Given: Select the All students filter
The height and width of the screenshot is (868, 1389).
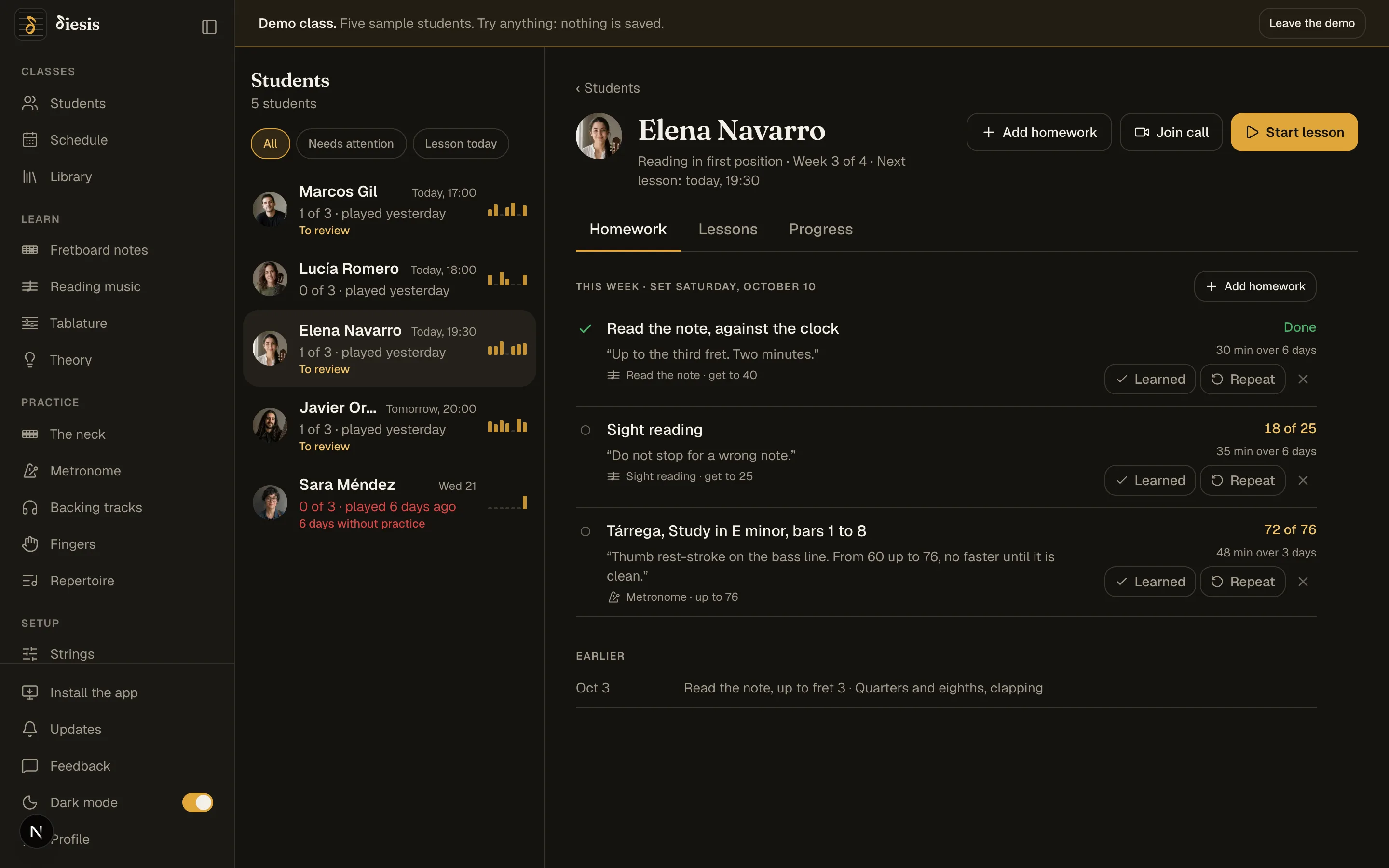Looking at the screenshot, I should coord(271,144).
